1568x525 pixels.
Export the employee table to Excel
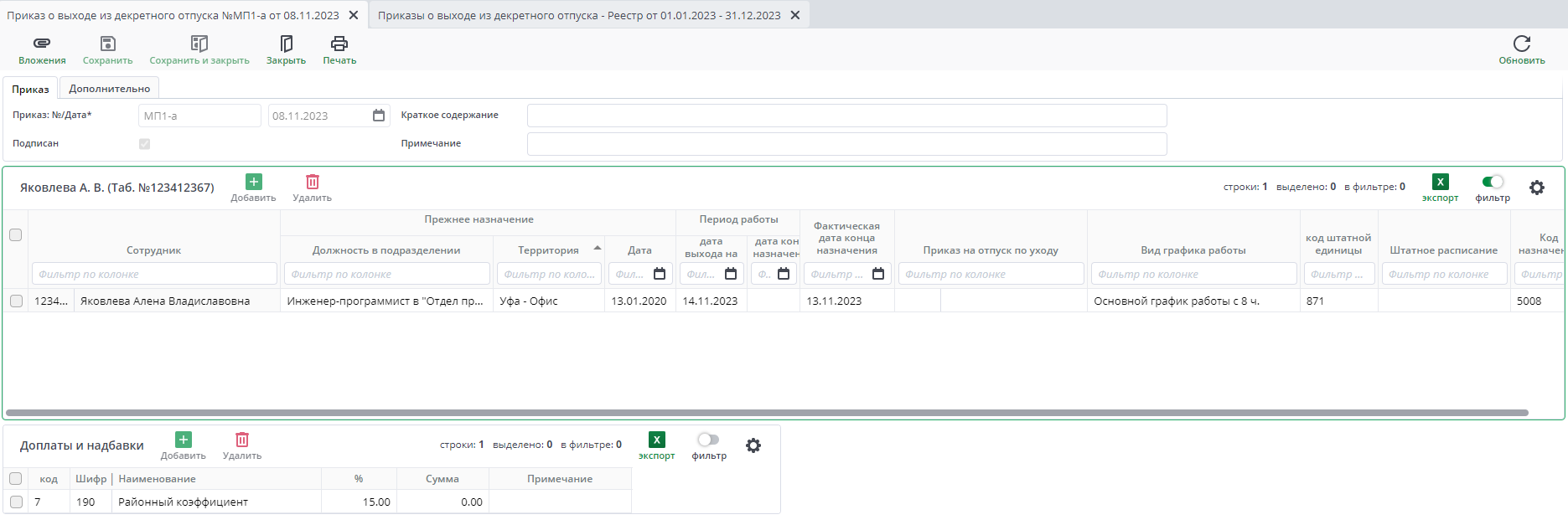tap(1440, 182)
